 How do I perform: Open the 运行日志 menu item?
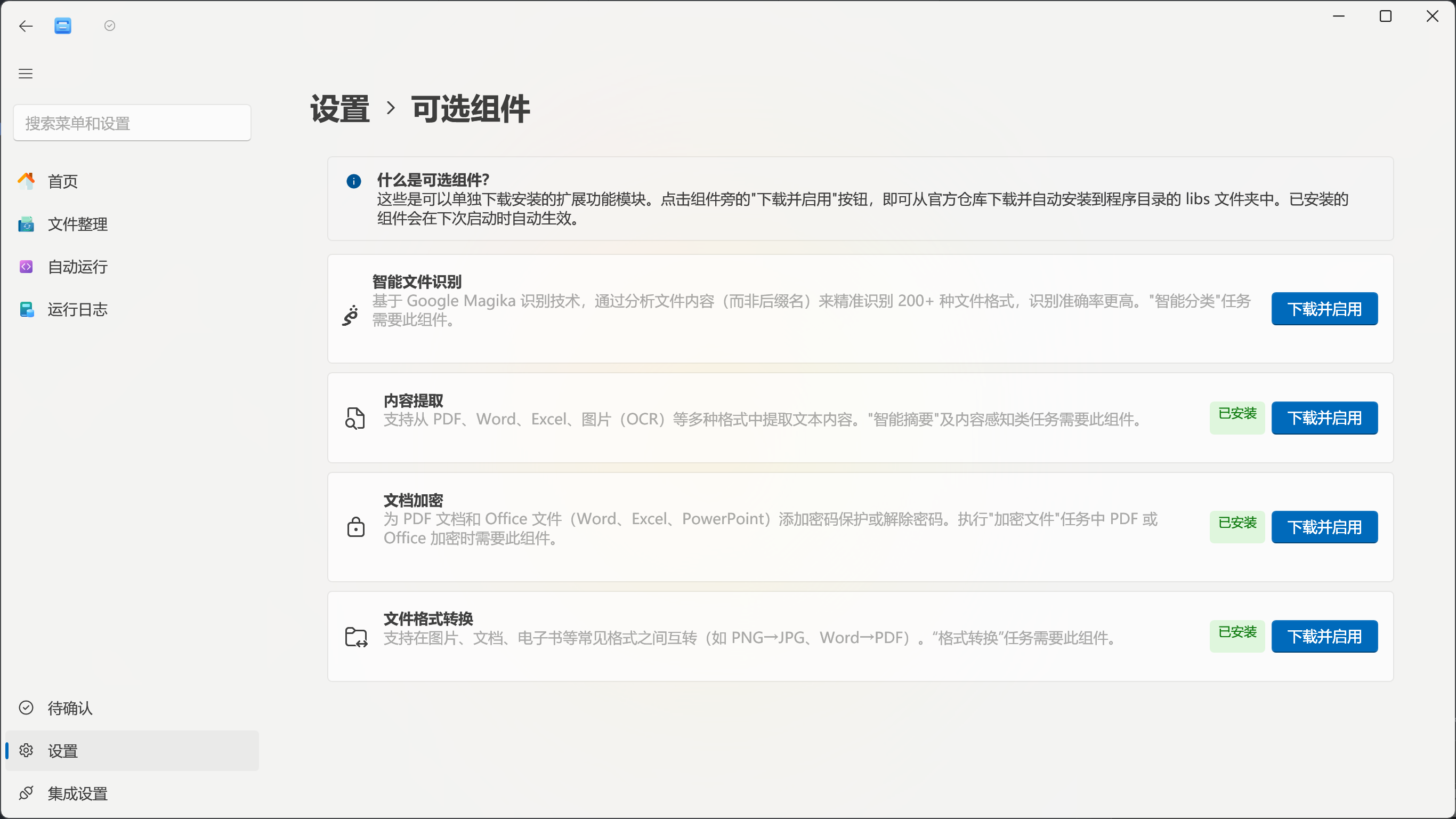pos(132,309)
